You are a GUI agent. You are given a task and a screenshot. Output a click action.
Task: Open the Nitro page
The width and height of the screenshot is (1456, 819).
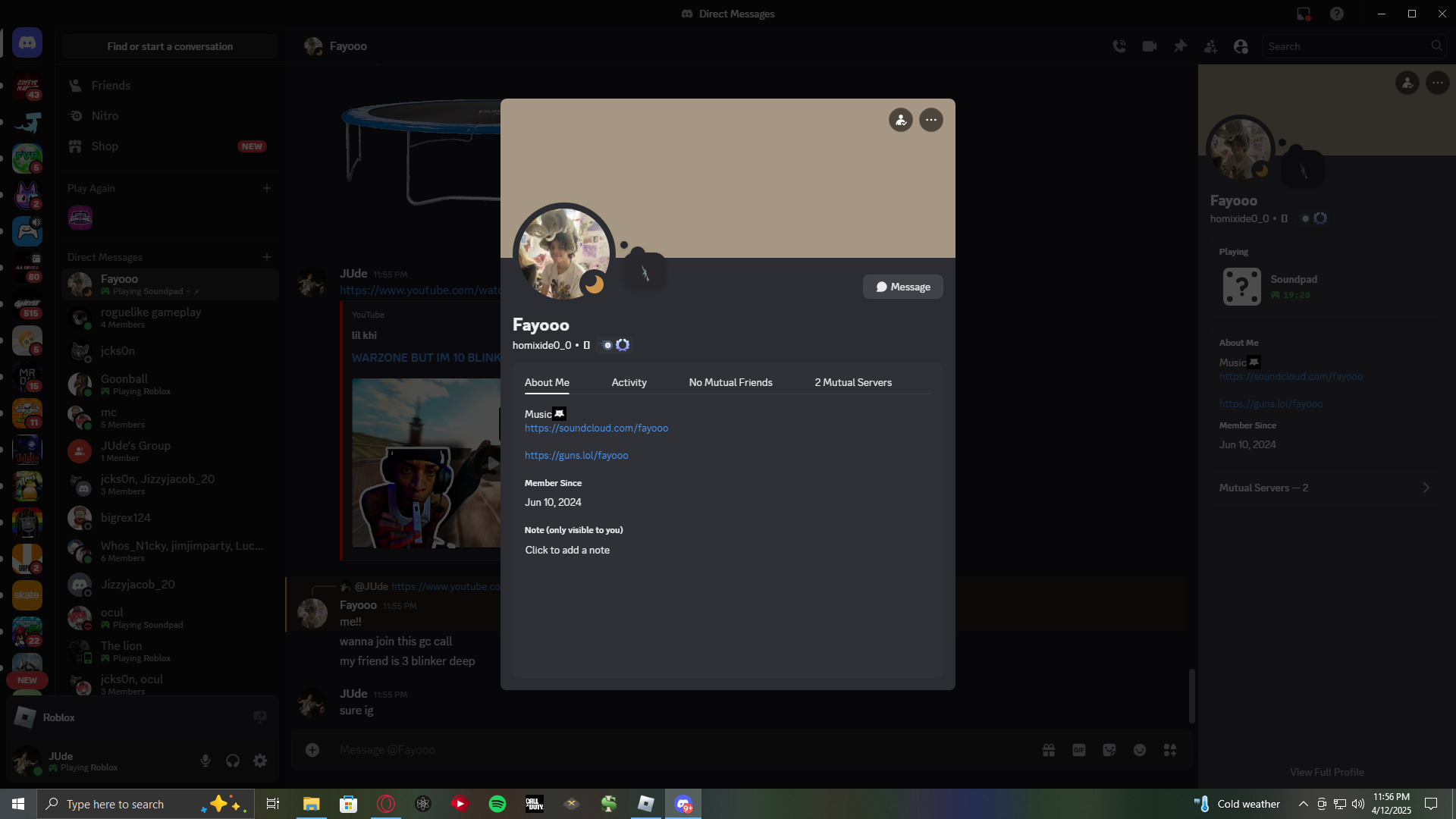coord(170,116)
